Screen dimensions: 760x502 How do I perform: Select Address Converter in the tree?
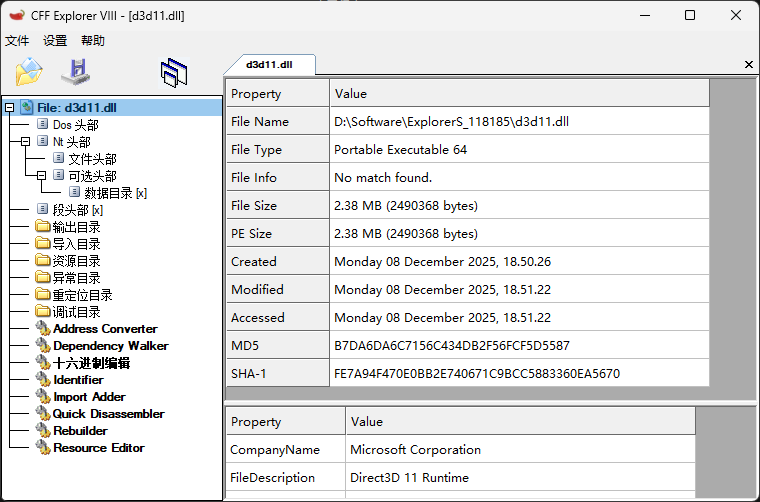[x=105, y=329]
